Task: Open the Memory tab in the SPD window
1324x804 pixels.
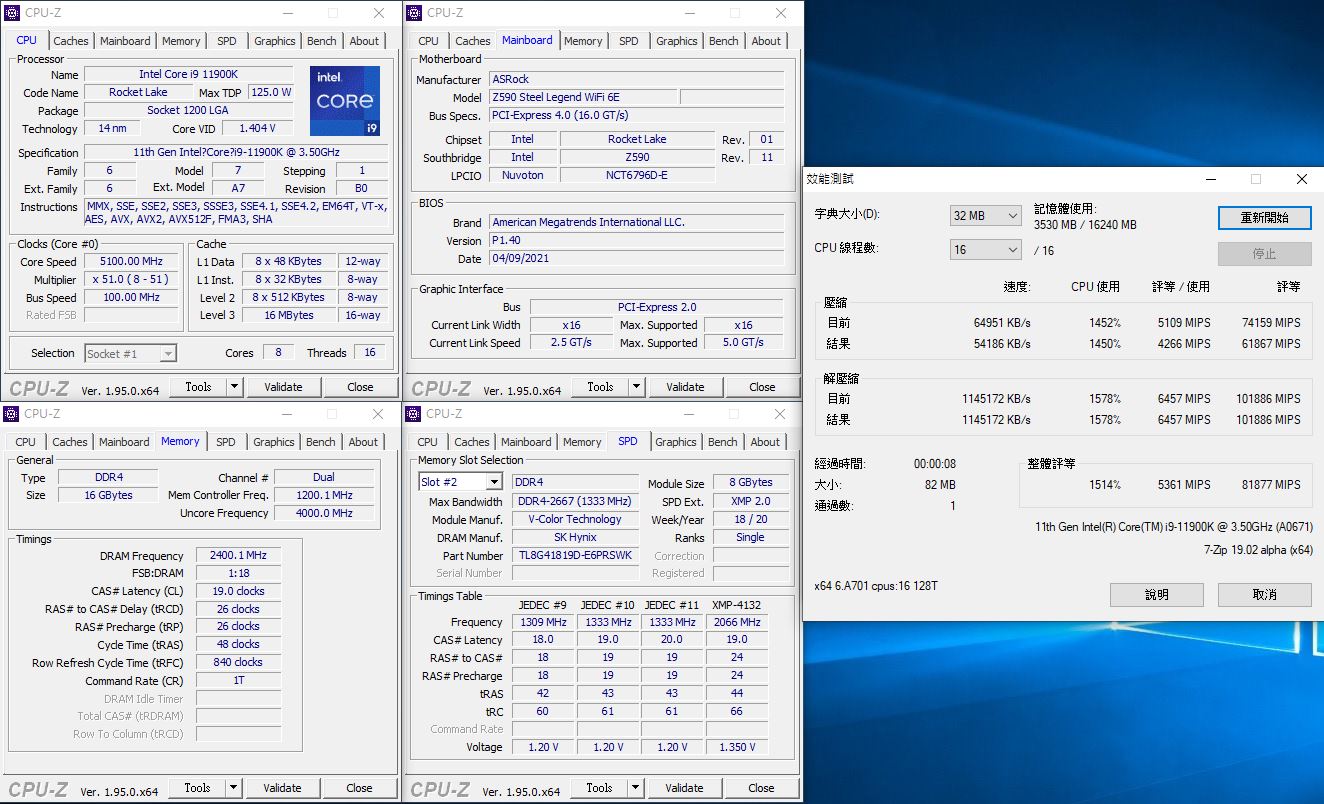Action: coord(582,442)
